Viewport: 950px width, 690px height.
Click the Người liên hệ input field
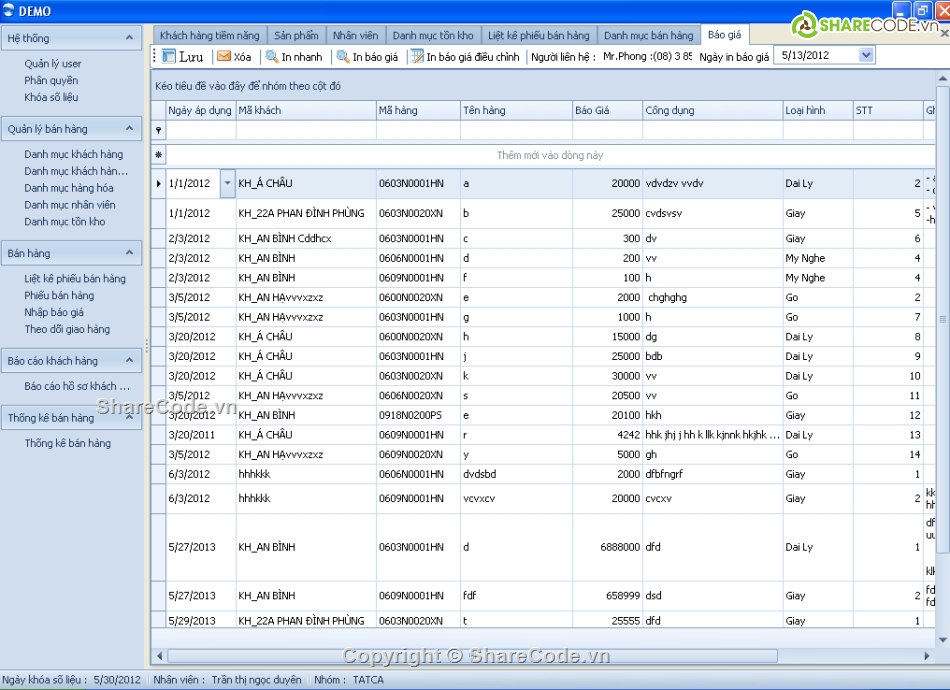coord(646,56)
